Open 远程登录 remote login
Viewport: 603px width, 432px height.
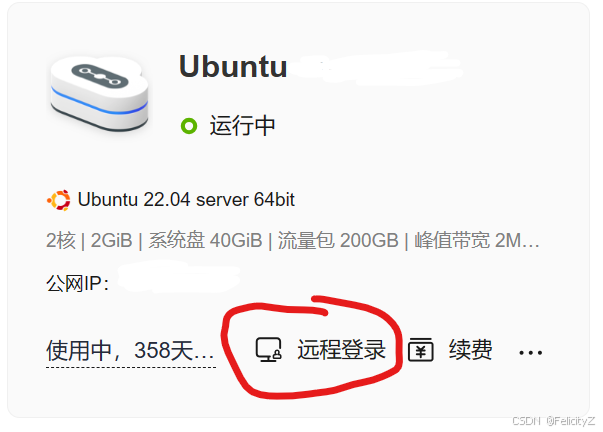(341, 350)
